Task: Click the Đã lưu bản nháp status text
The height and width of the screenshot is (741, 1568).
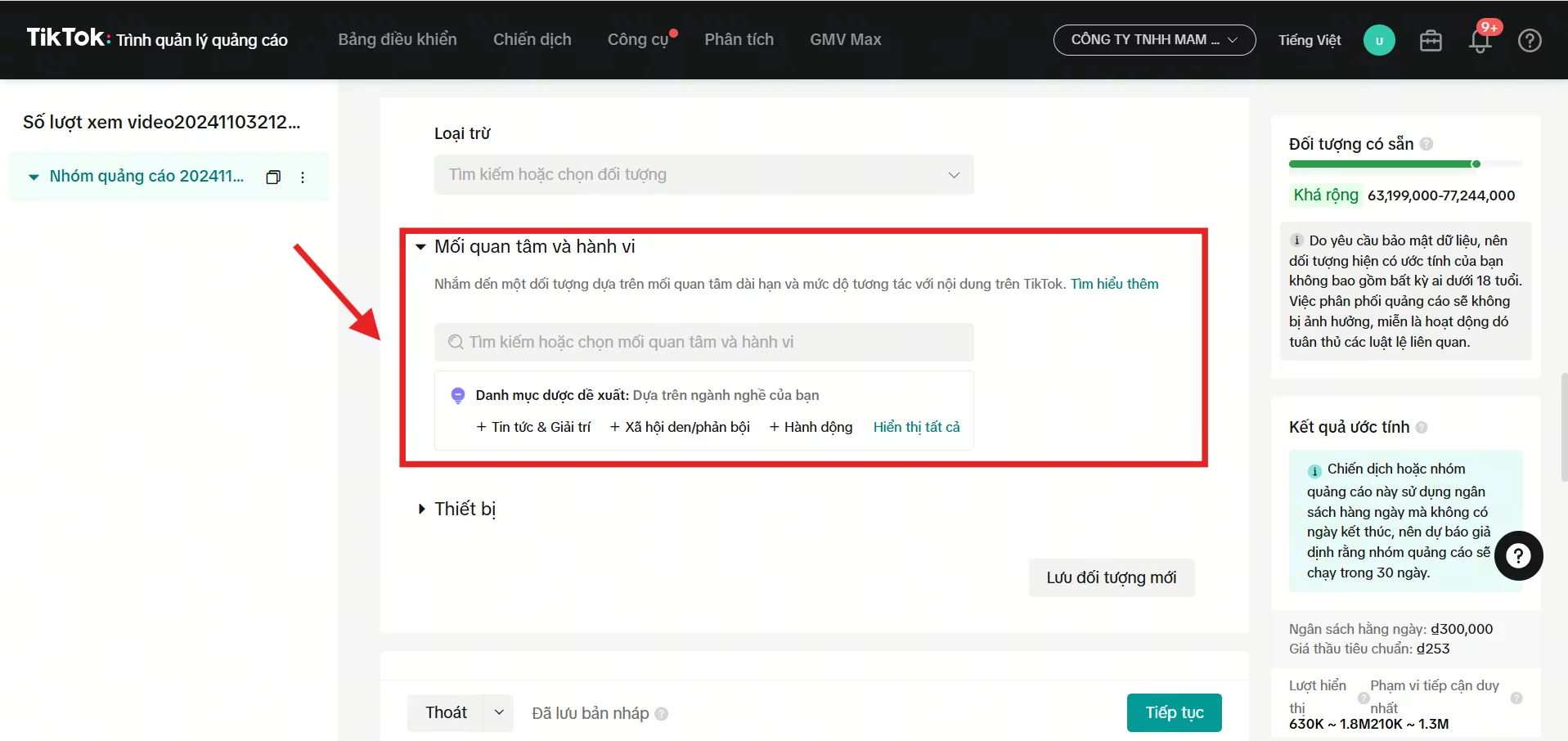Action: pos(591,713)
